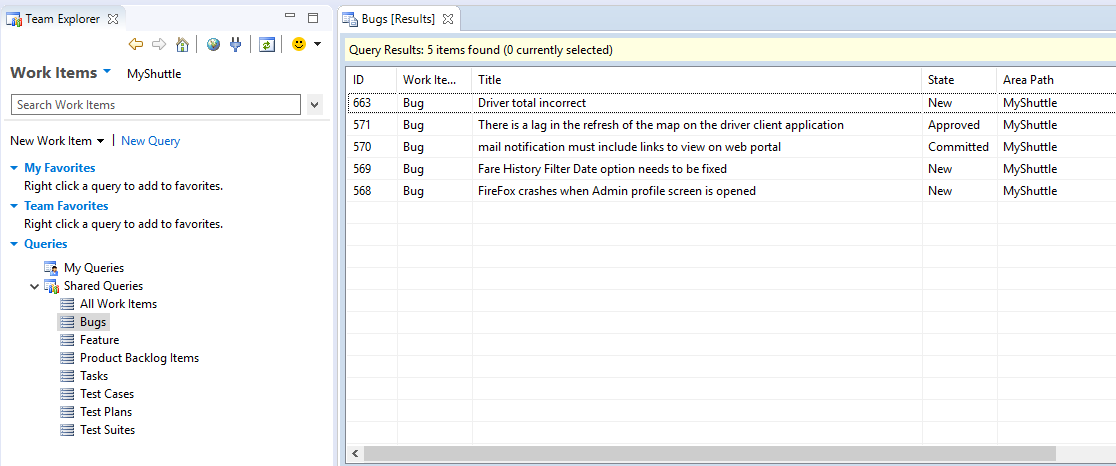Open the Feature query
This screenshot has height=466, width=1116.
coord(99,340)
